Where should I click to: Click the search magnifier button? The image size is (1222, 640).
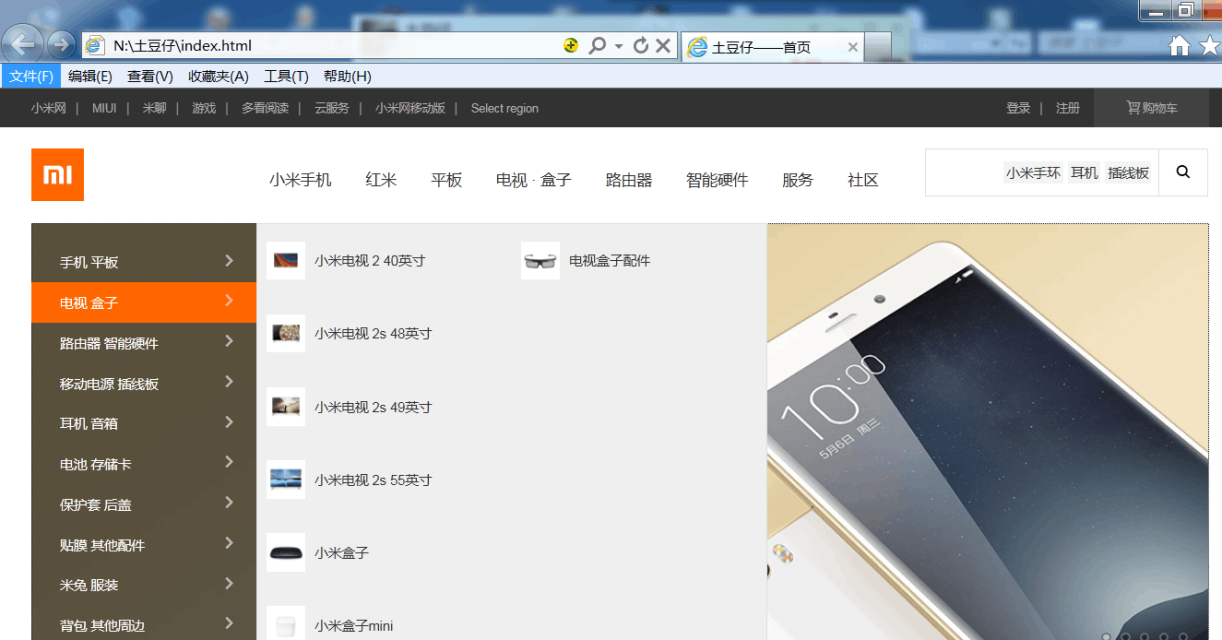(1183, 172)
